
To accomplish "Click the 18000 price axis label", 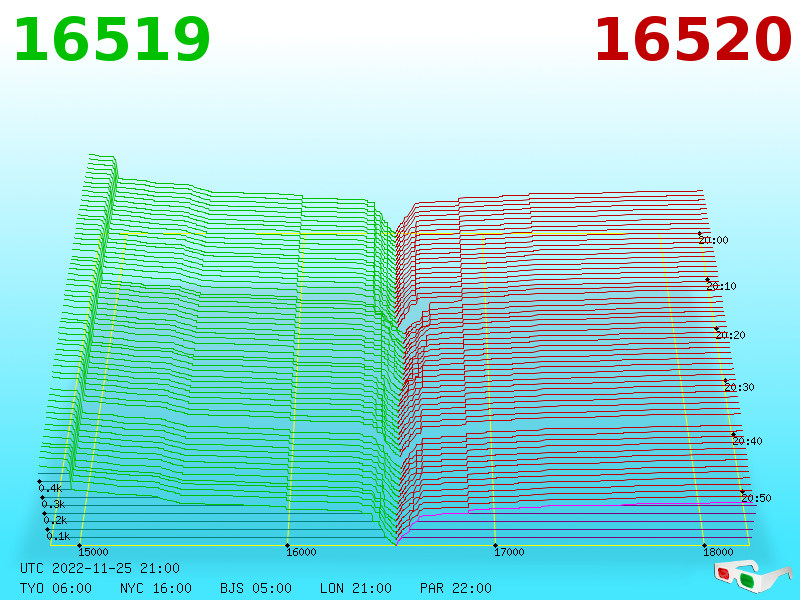I will point(718,552).
